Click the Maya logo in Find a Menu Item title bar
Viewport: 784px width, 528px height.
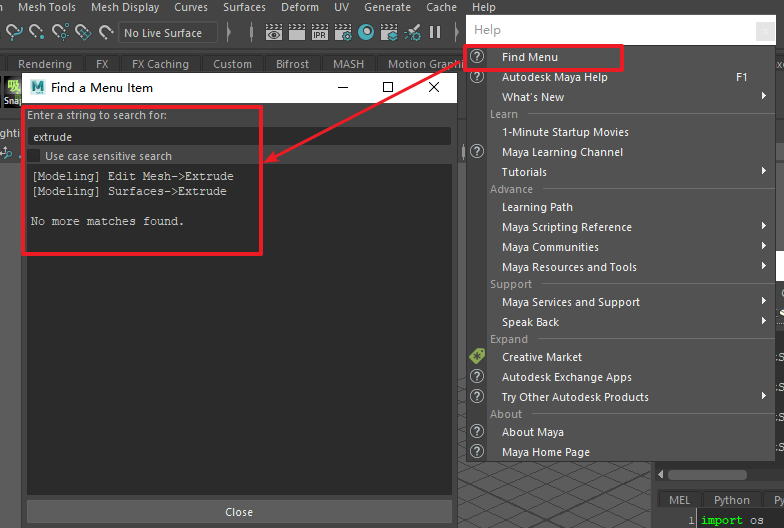(38, 88)
